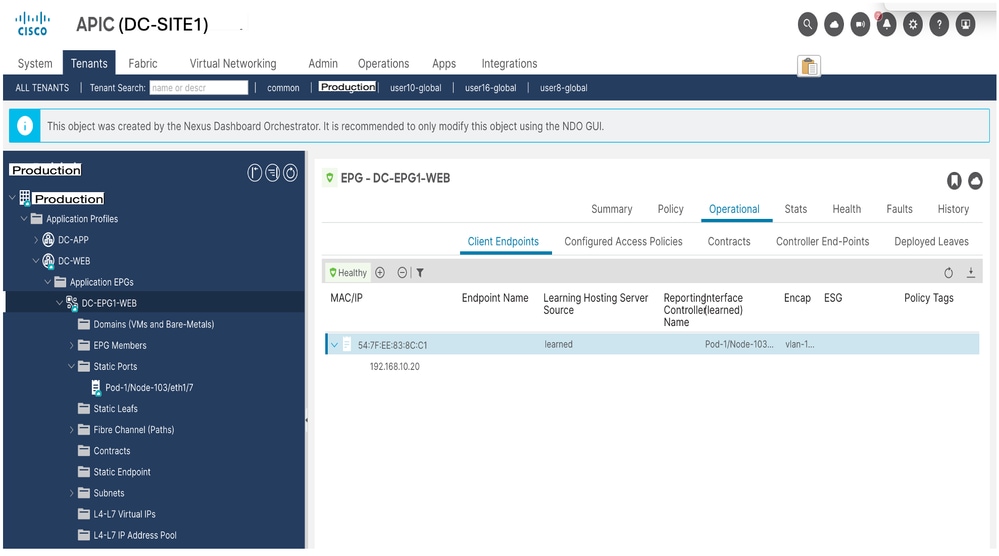Select L4-L7 IP Address Pool item
Image resolution: width=999 pixels, height=556 pixels.
click(x=135, y=535)
